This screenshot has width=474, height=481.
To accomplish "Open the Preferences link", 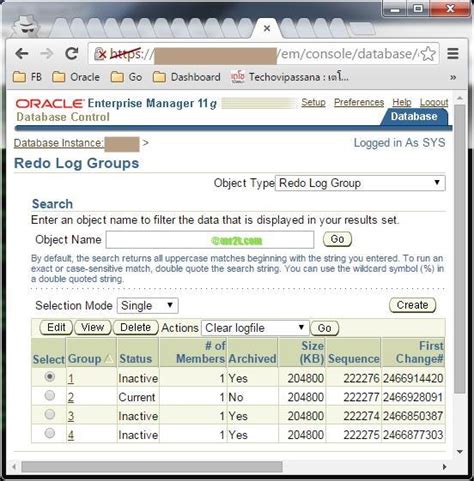I will click(359, 102).
